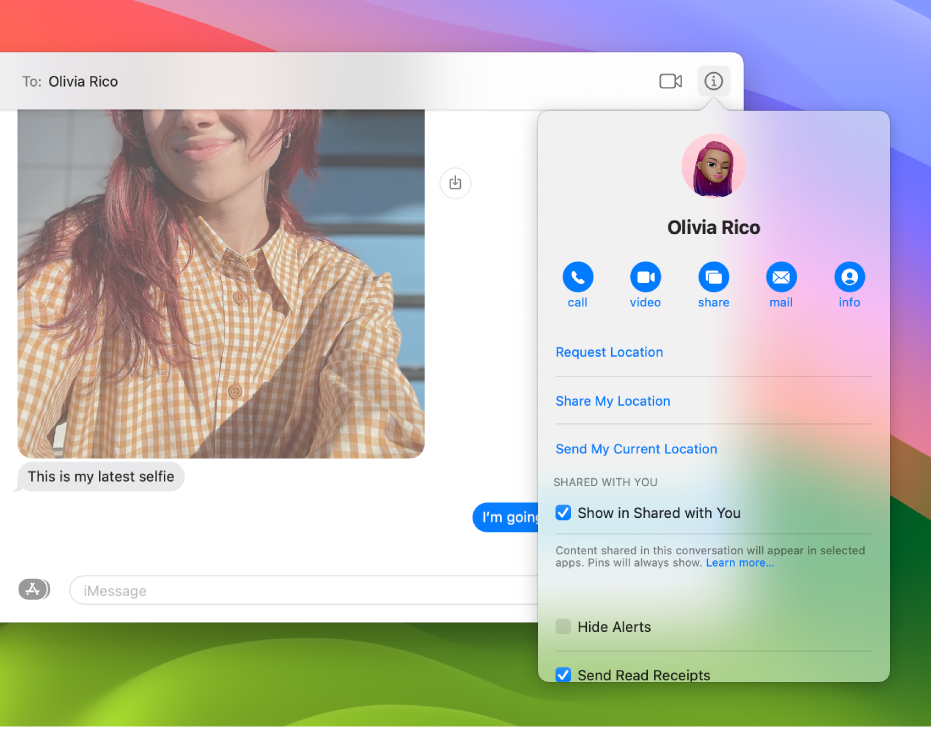Viewport: 932px width, 730px height.
Task: Select the call icon for Olivia Rico
Action: pyautogui.click(x=578, y=277)
